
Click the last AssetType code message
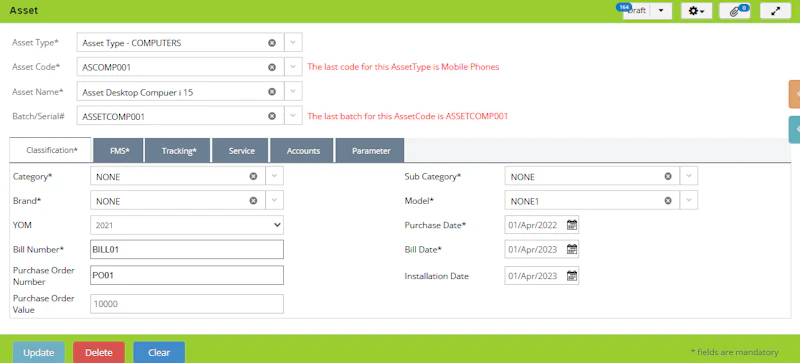tap(403, 67)
